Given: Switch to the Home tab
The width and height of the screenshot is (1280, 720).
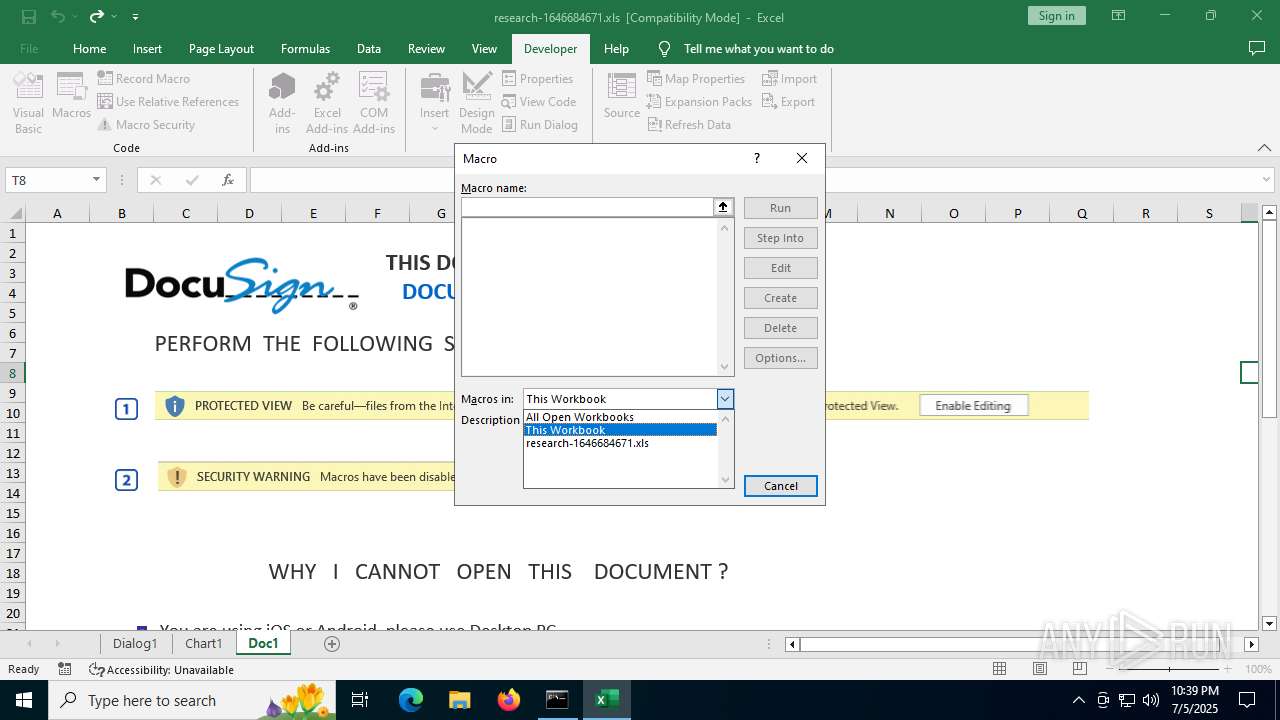Looking at the screenshot, I should click(89, 48).
